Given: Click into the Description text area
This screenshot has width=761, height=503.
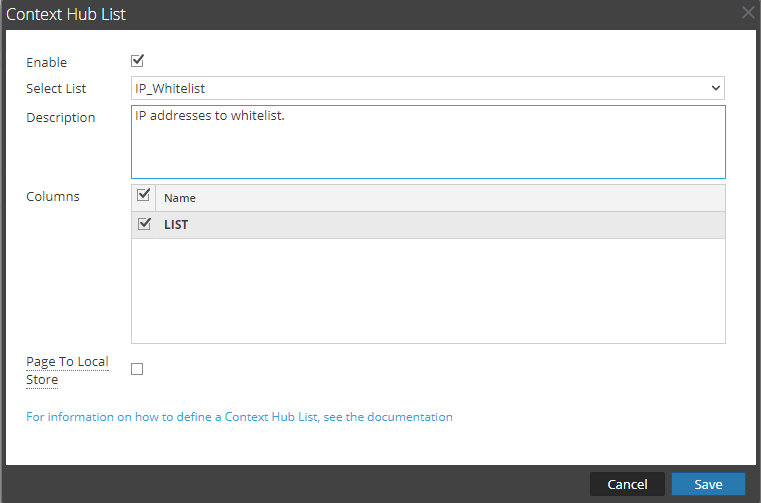Looking at the screenshot, I should point(427,141).
